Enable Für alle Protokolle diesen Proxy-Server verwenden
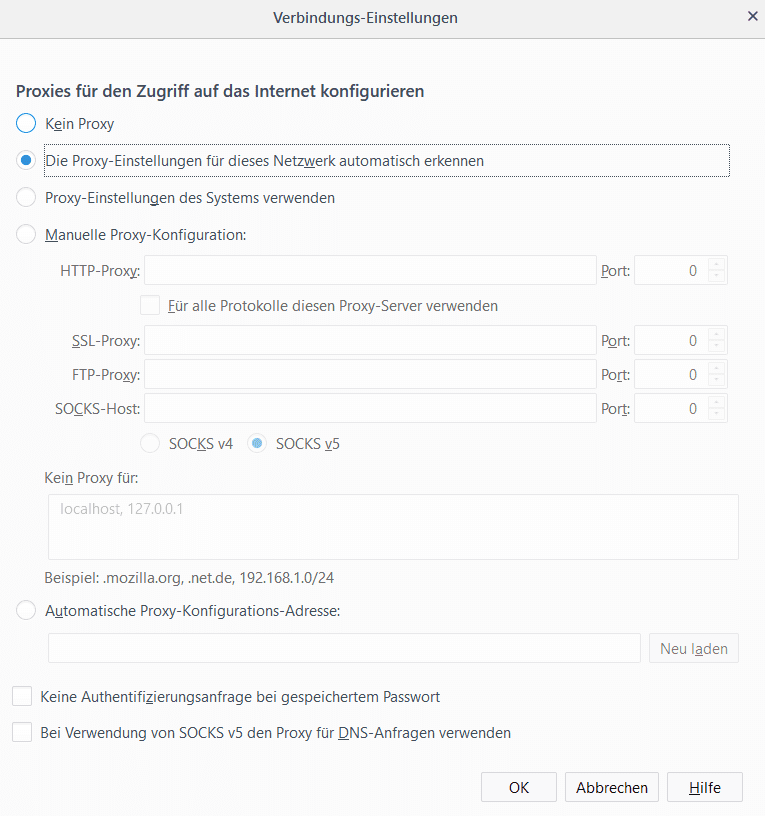 [151, 305]
